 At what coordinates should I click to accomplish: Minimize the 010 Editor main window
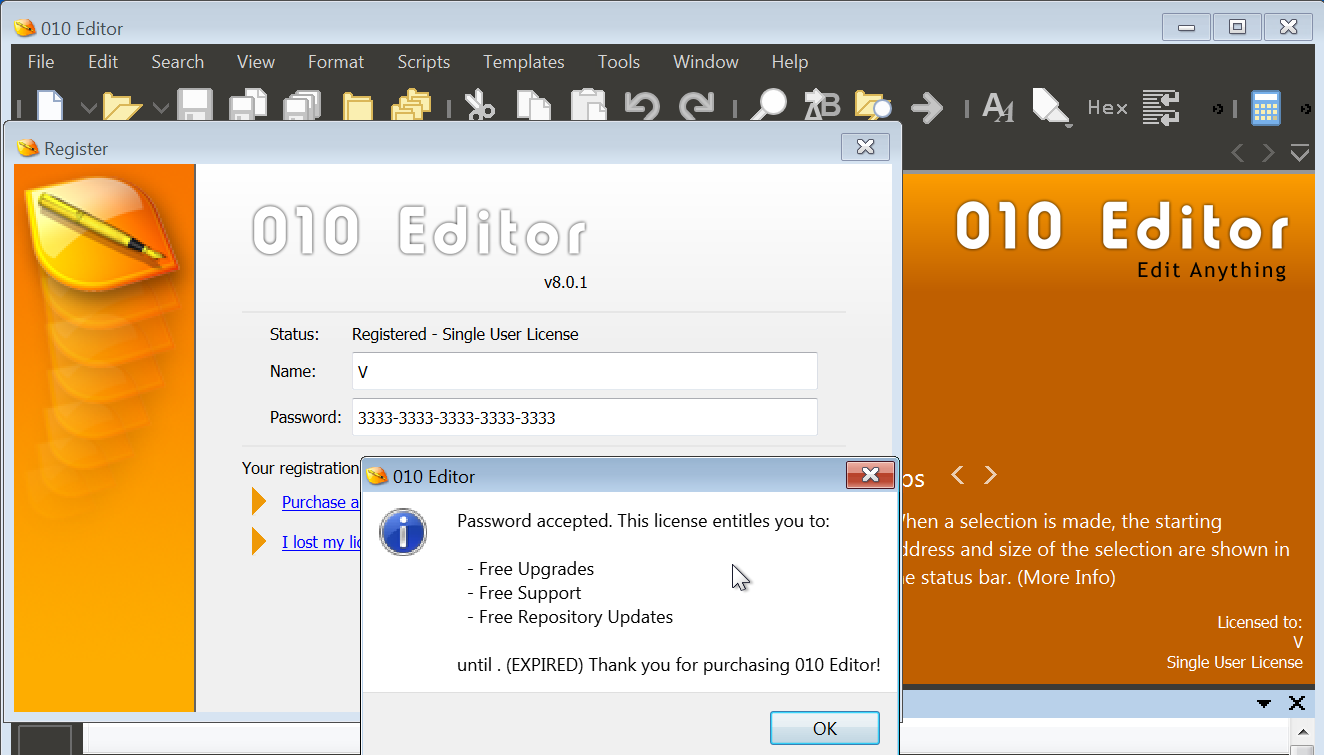(x=1187, y=27)
